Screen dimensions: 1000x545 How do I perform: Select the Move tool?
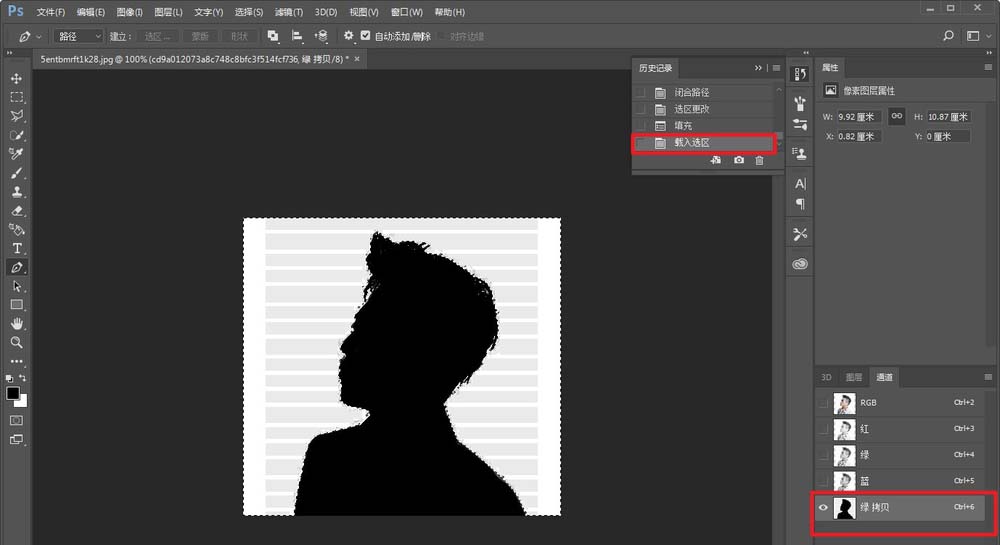click(16, 79)
